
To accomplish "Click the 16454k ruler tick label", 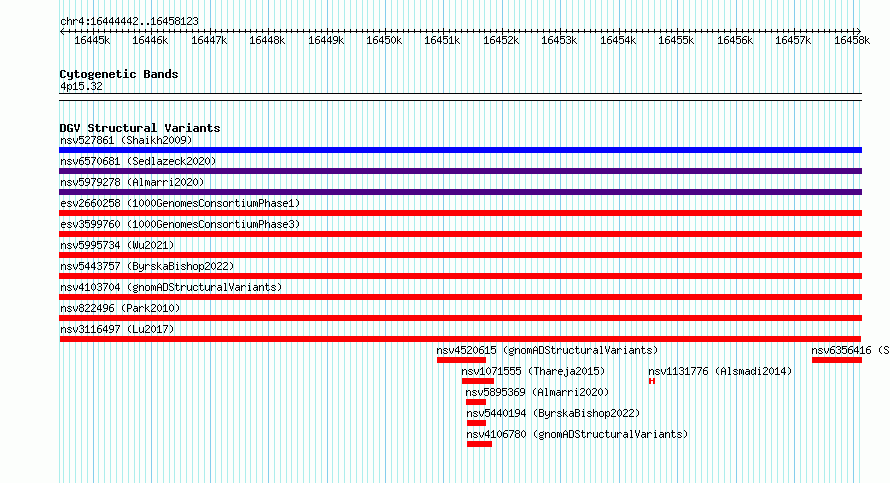I will [x=618, y=40].
